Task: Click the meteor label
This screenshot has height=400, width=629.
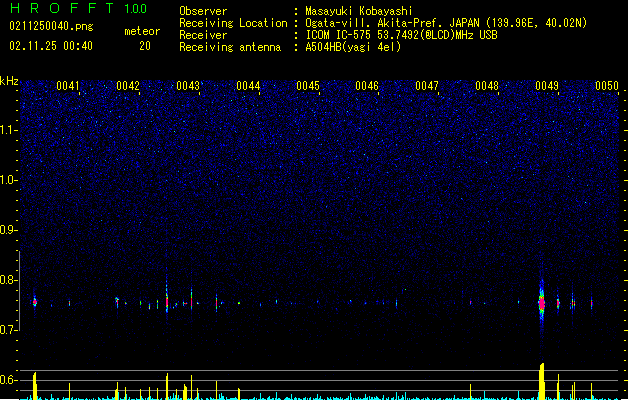Action: 142,31
